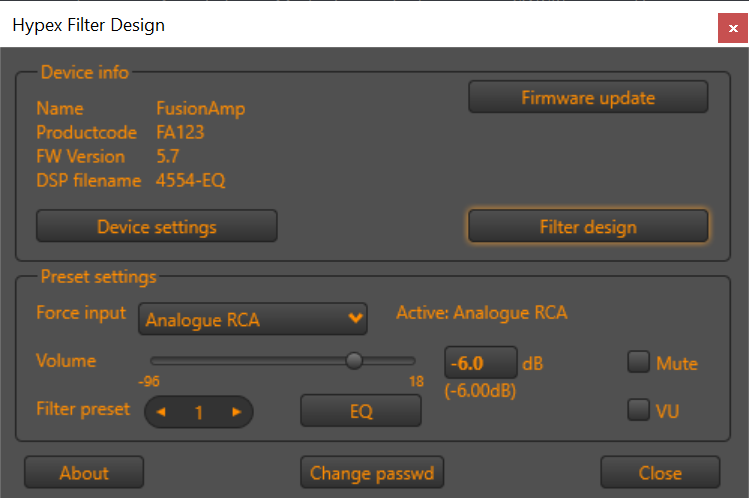Click the Hypex Filter Design window title
The width and height of the screenshot is (749, 498).
(88, 25)
